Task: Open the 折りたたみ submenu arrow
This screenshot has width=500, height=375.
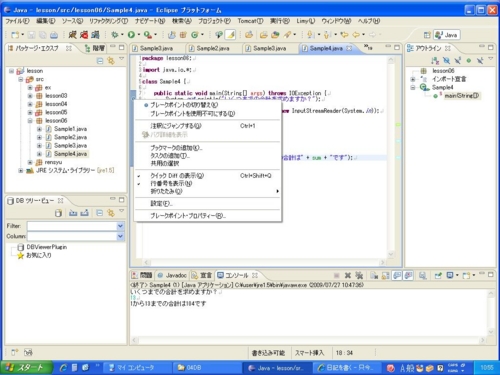Action: tap(277, 191)
